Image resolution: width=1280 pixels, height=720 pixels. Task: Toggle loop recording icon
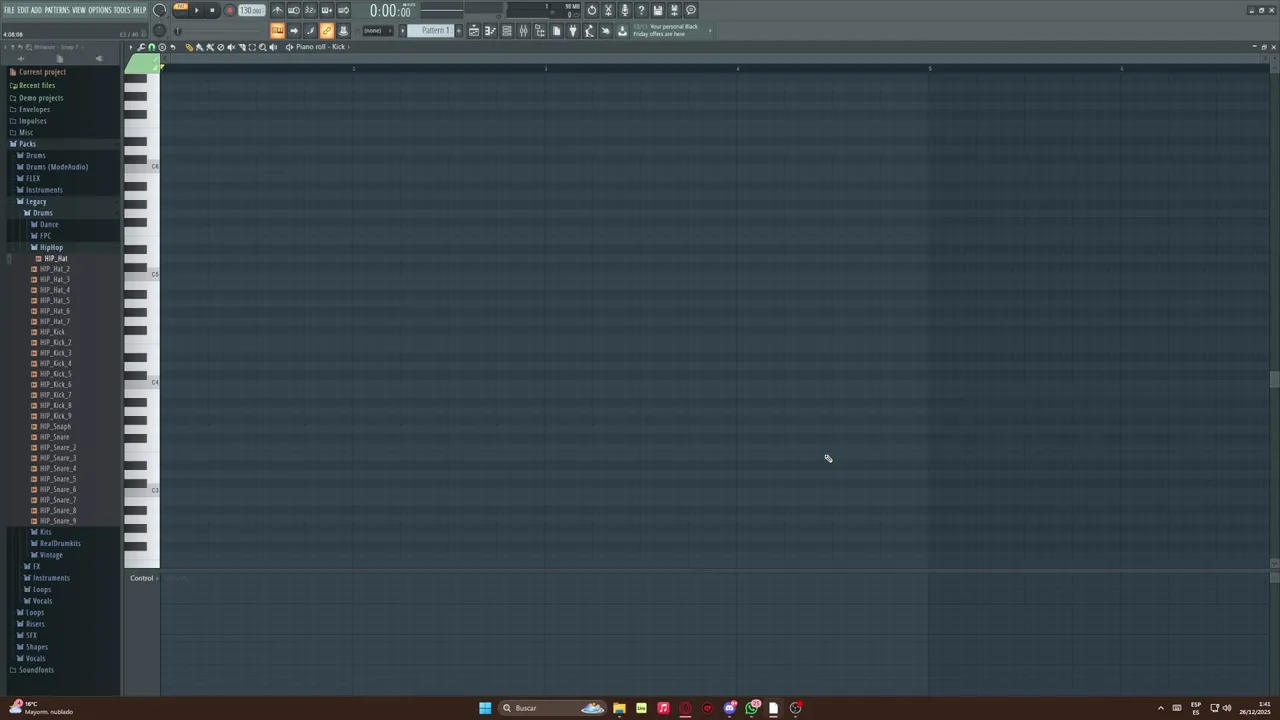[x=343, y=10]
